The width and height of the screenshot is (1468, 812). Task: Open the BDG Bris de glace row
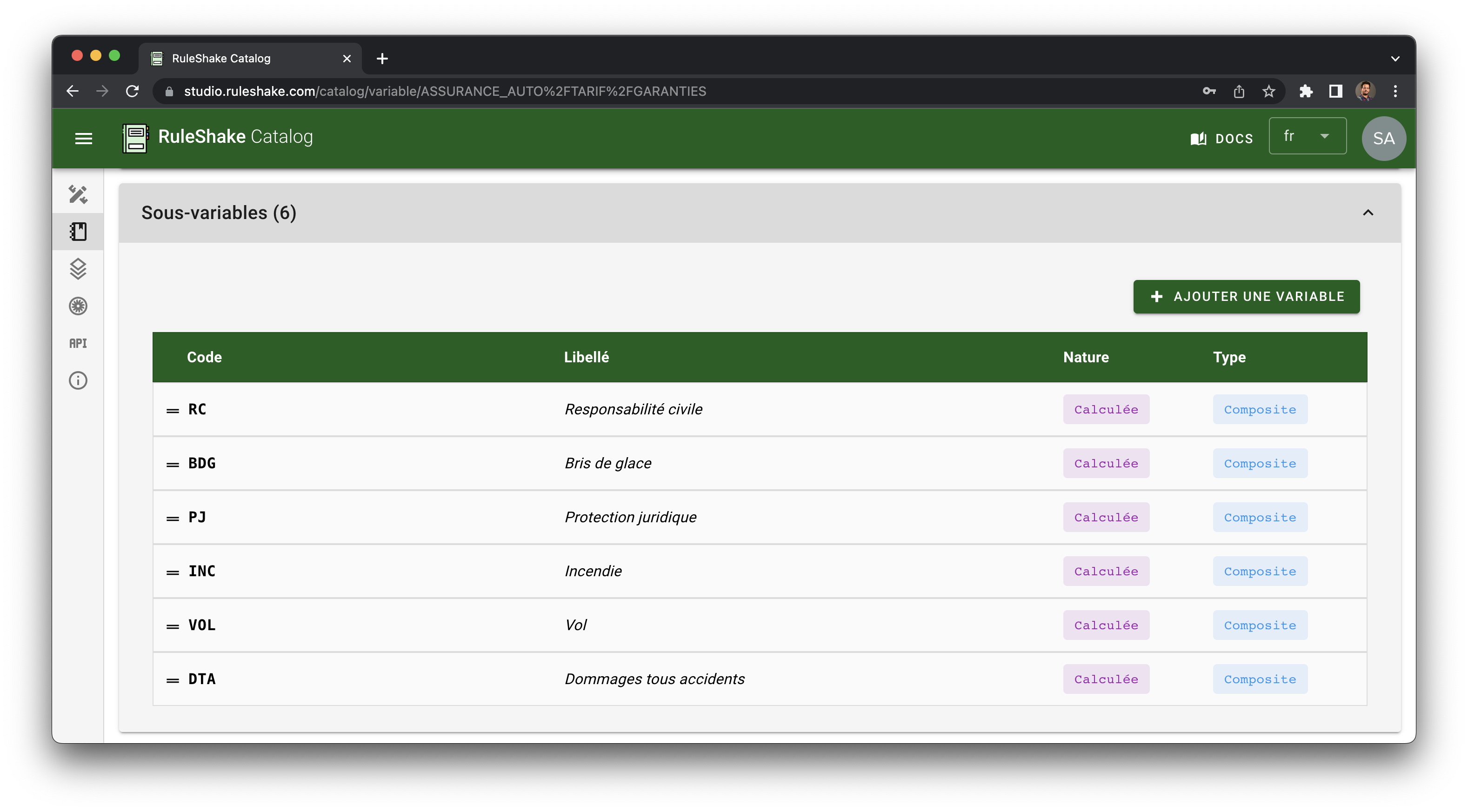(x=607, y=463)
